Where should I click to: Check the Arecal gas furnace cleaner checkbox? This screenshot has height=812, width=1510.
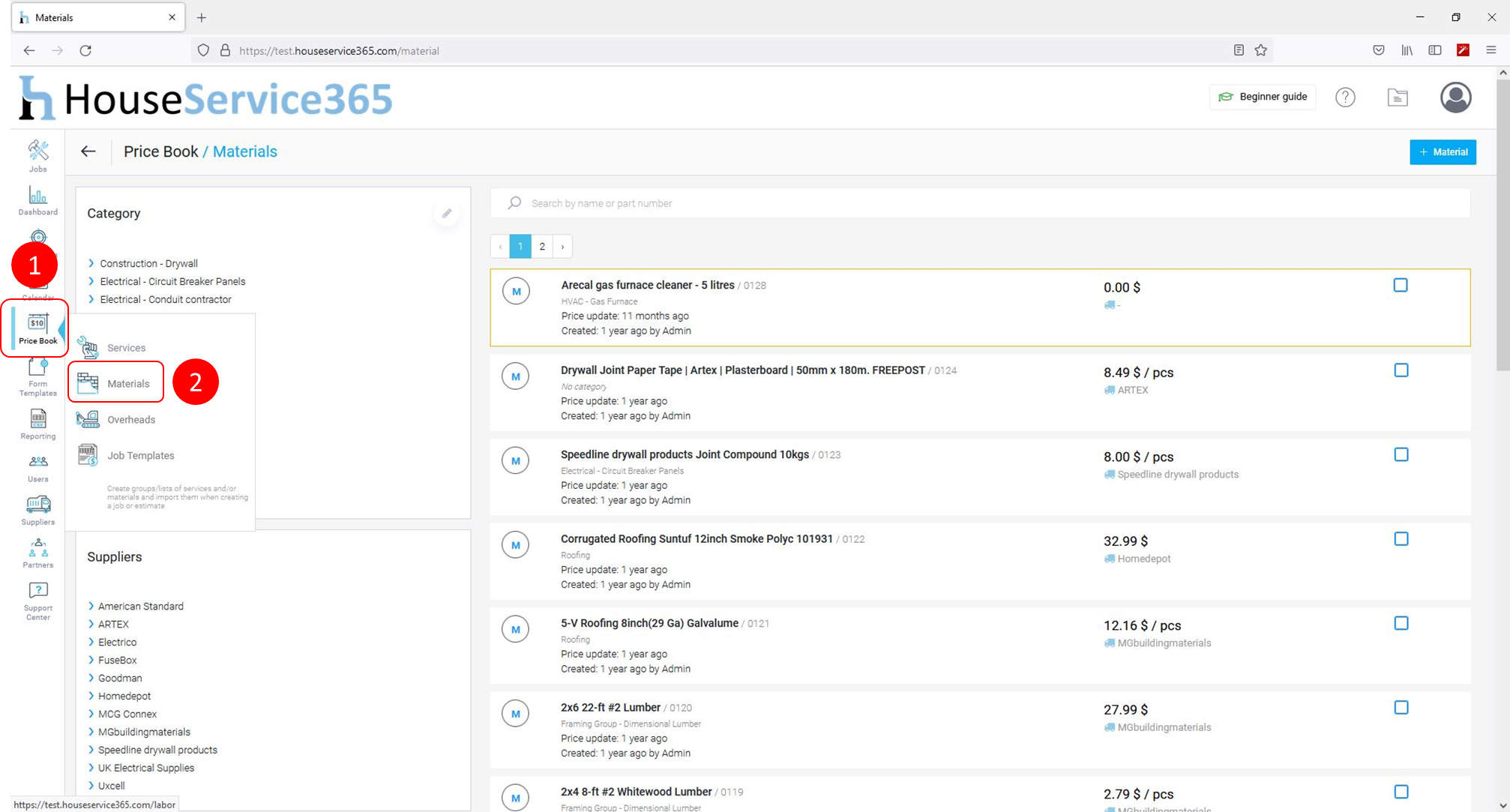point(1401,285)
